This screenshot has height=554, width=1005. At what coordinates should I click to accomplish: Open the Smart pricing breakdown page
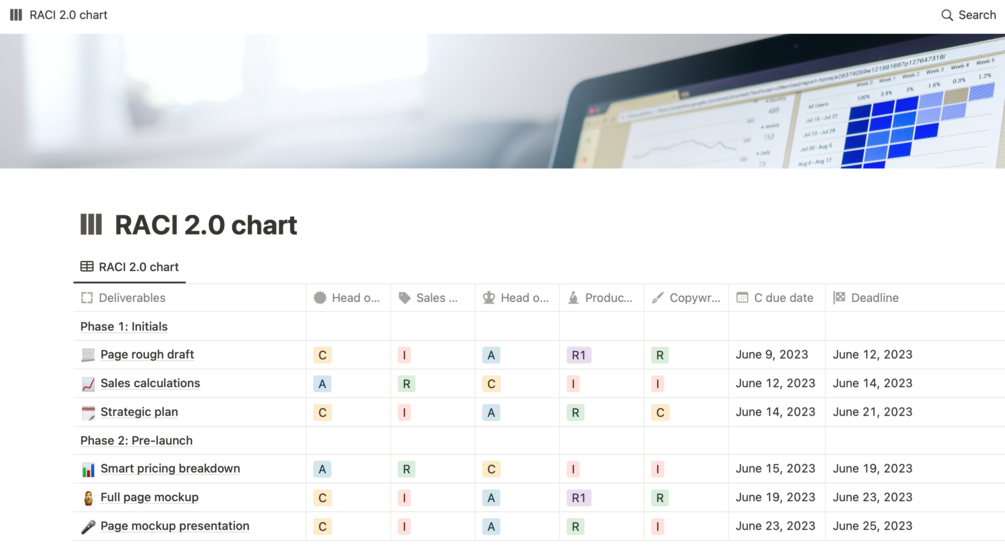coord(170,469)
